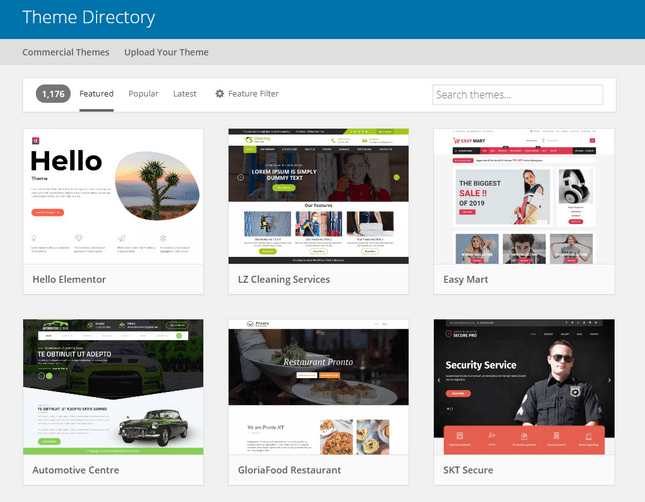This screenshot has width=645, height=502.
Task: Click the Feature Filter gear icon
Action: [220, 94]
